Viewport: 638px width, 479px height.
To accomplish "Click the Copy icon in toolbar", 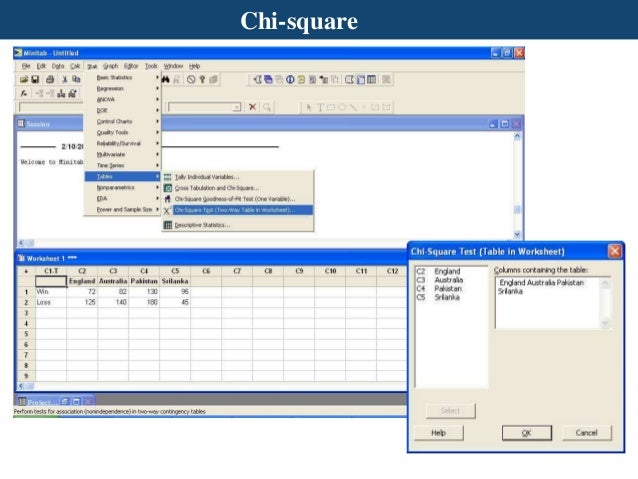I will [76, 79].
